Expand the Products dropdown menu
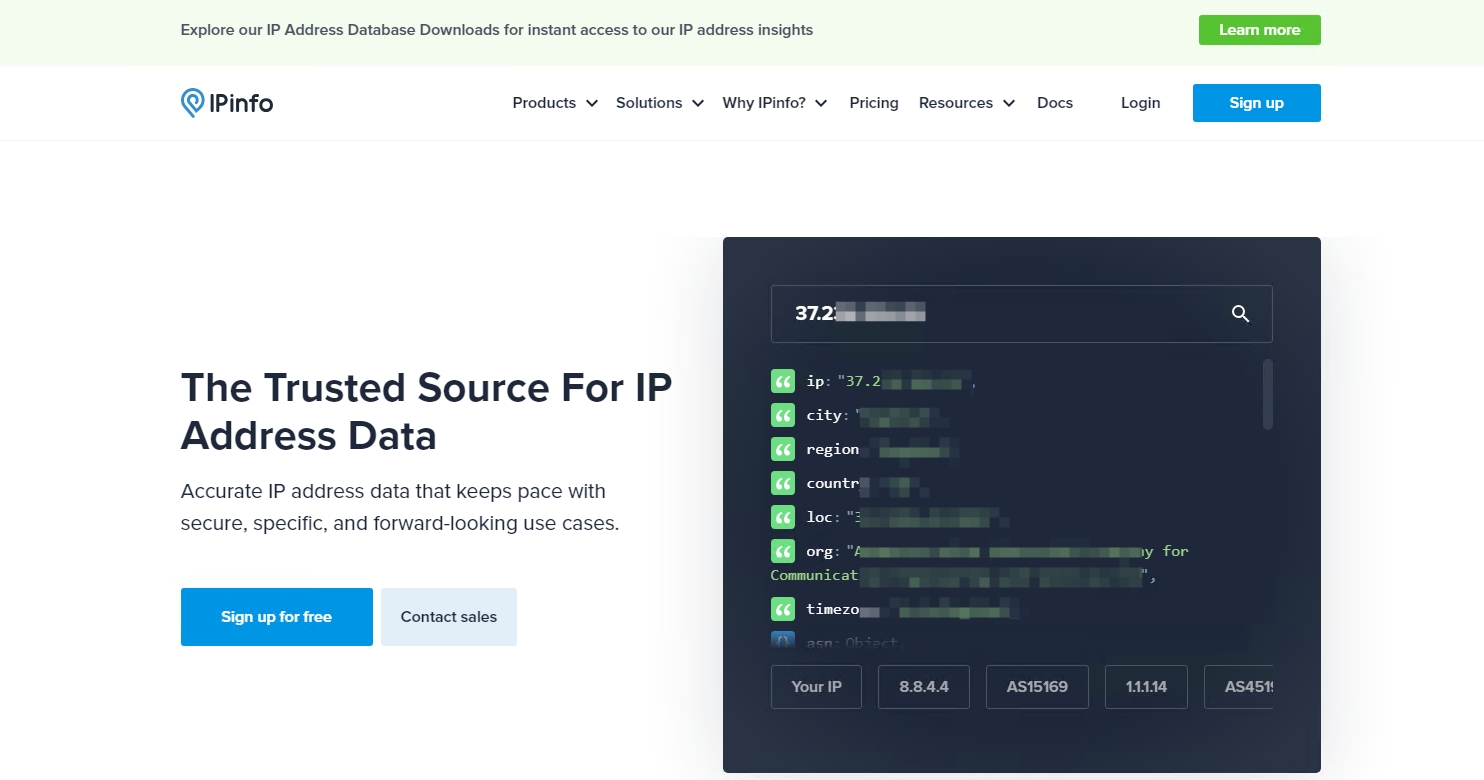 [x=554, y=103]
